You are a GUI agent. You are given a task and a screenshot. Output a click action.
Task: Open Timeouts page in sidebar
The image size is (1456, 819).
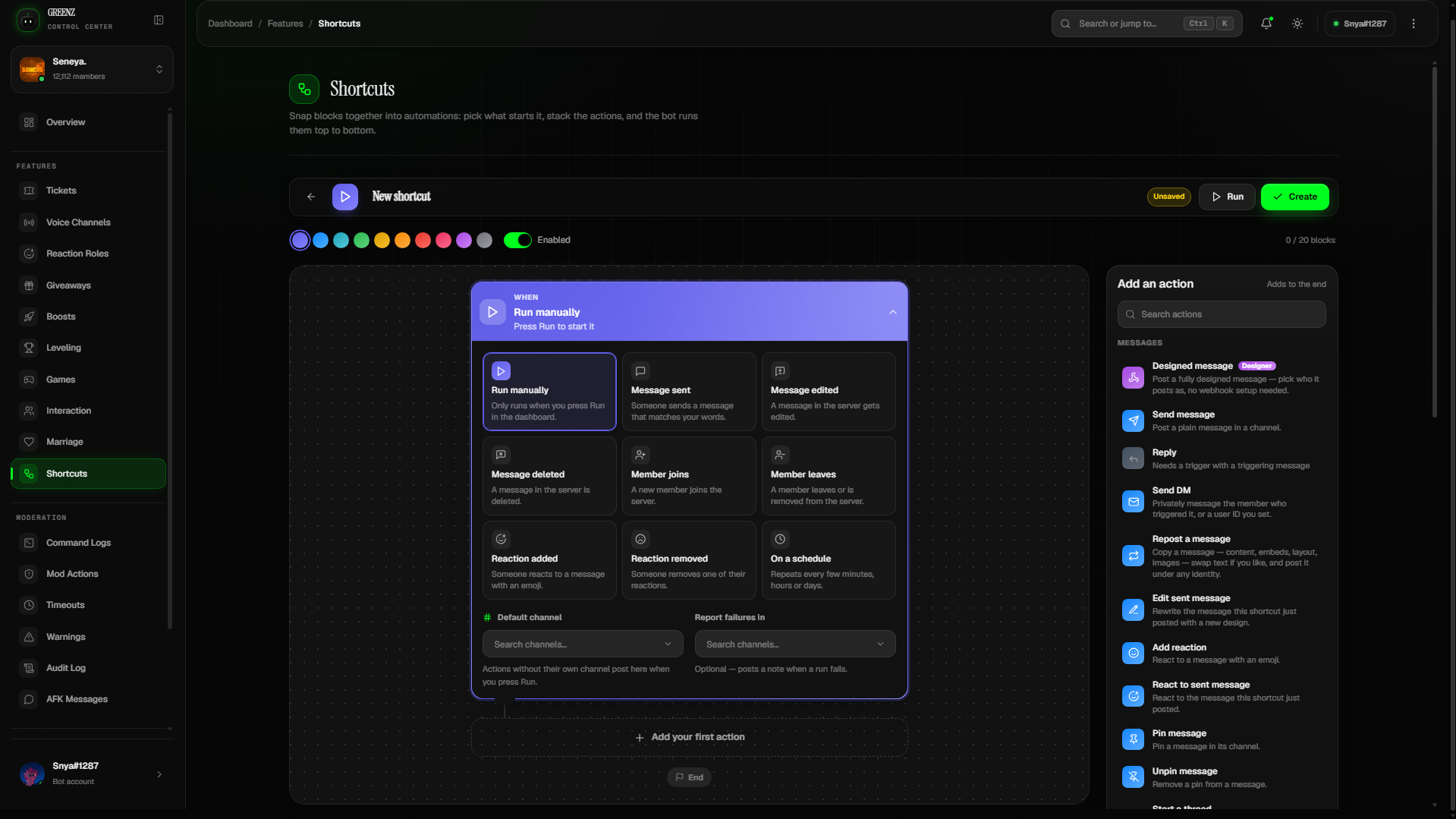(88, 605)
